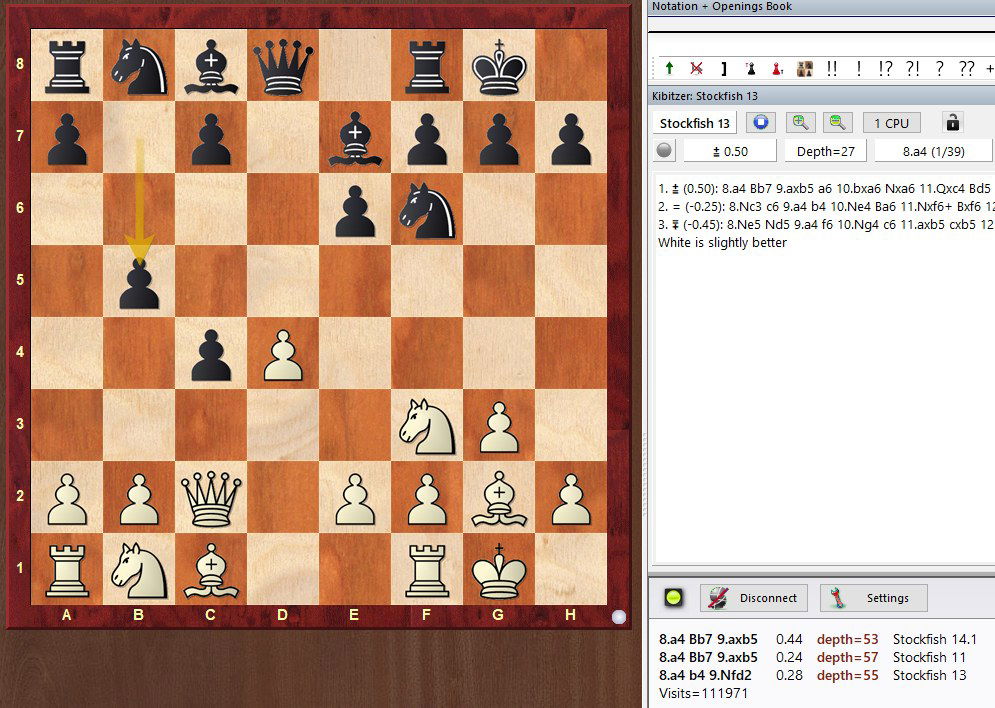Open the 1 CPU thread selector
This screenshot has width=995, height=708.
(x=891, y=123)
